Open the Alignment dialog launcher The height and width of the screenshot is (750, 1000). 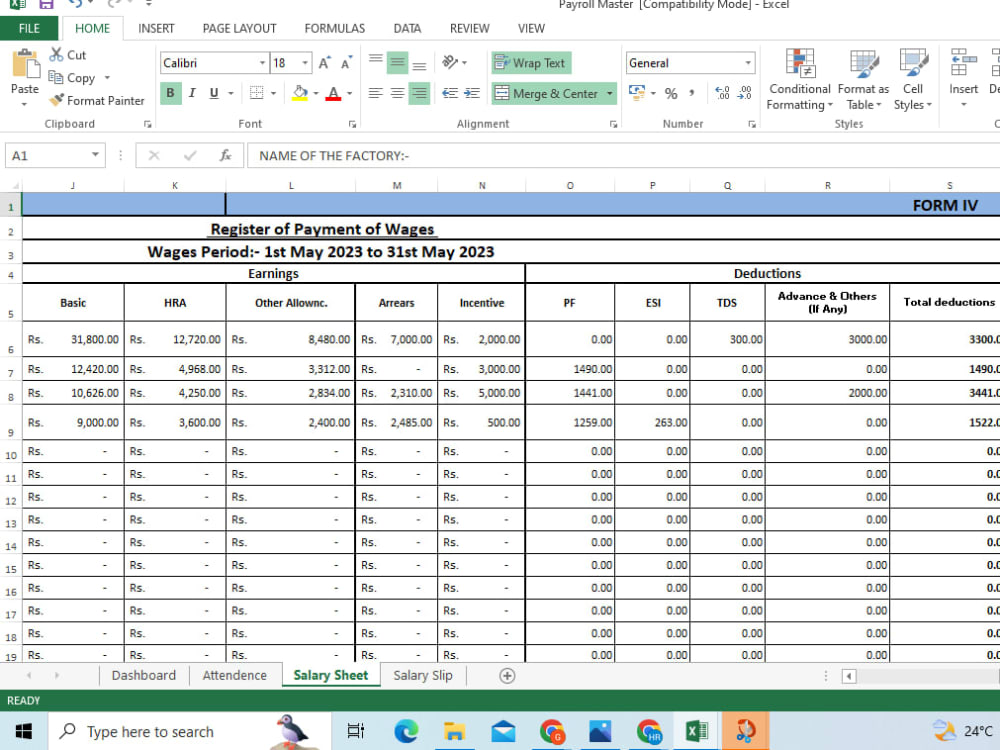[614, 124]
